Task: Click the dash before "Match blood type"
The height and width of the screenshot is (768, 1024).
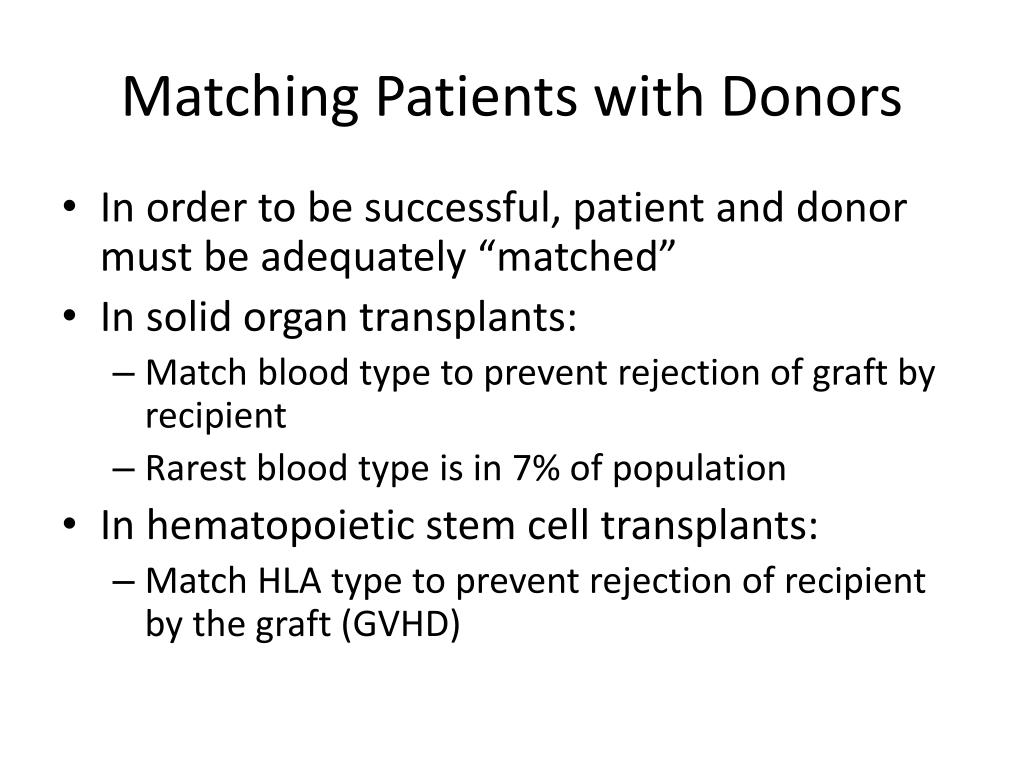Action: point(123,374)
